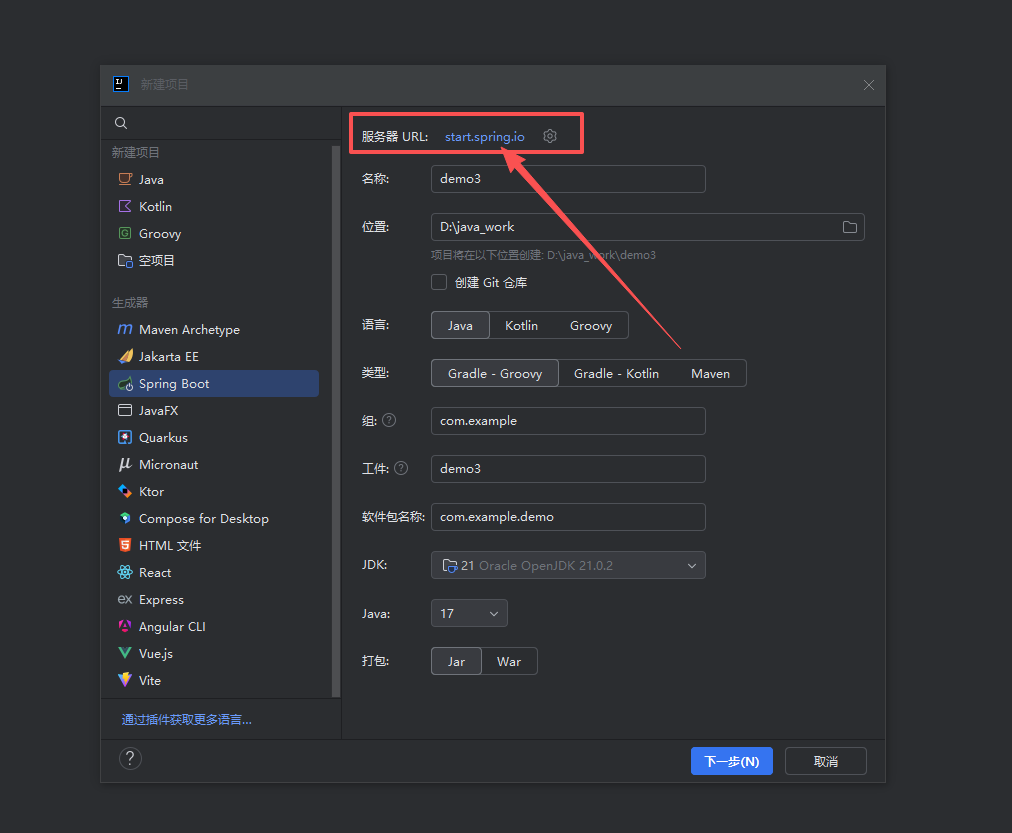Click the Compose for Desktop icon

(x=125, y=518)
